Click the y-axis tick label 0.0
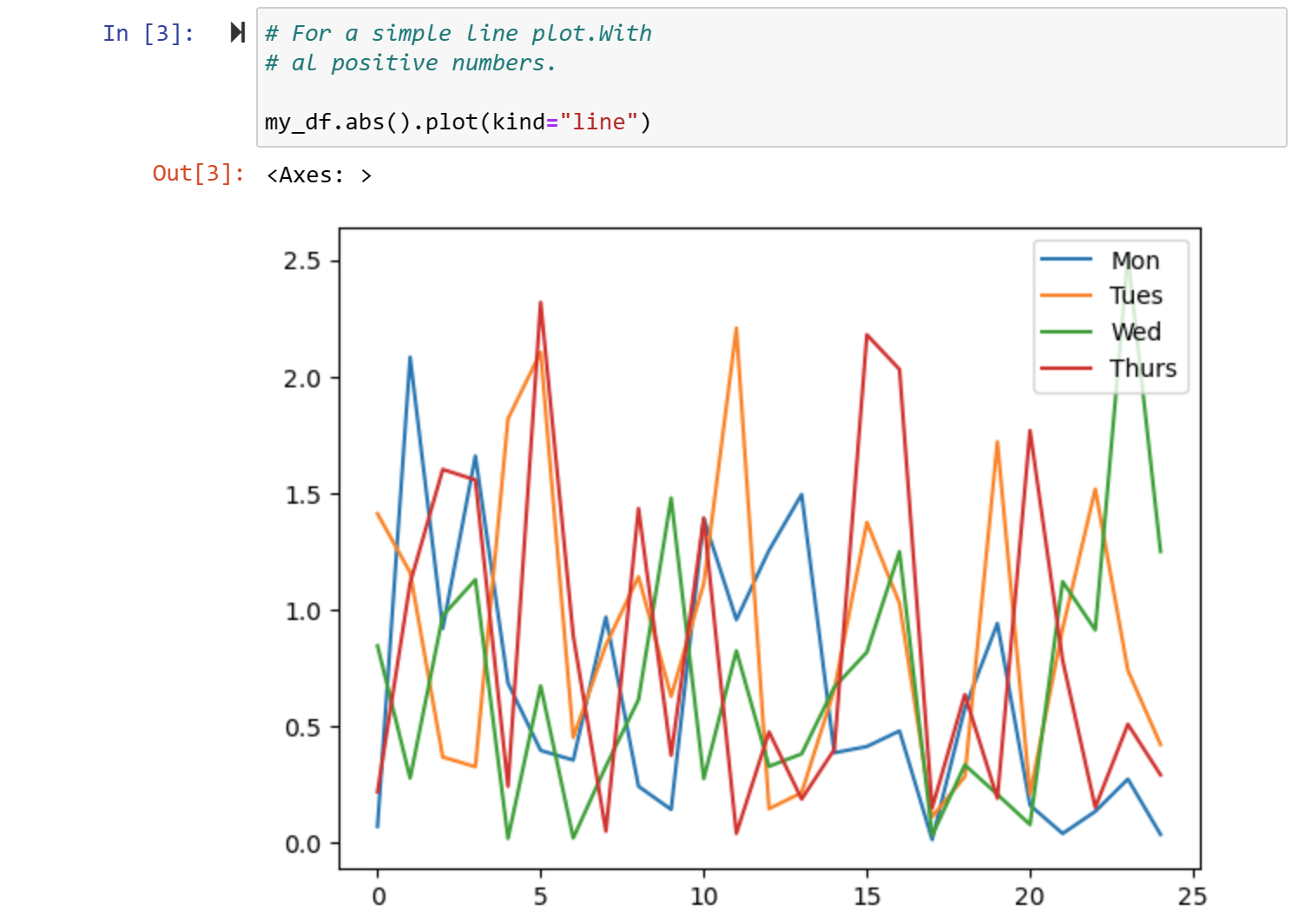Viewport: 1292px width, 924px height. pos(302,844)
